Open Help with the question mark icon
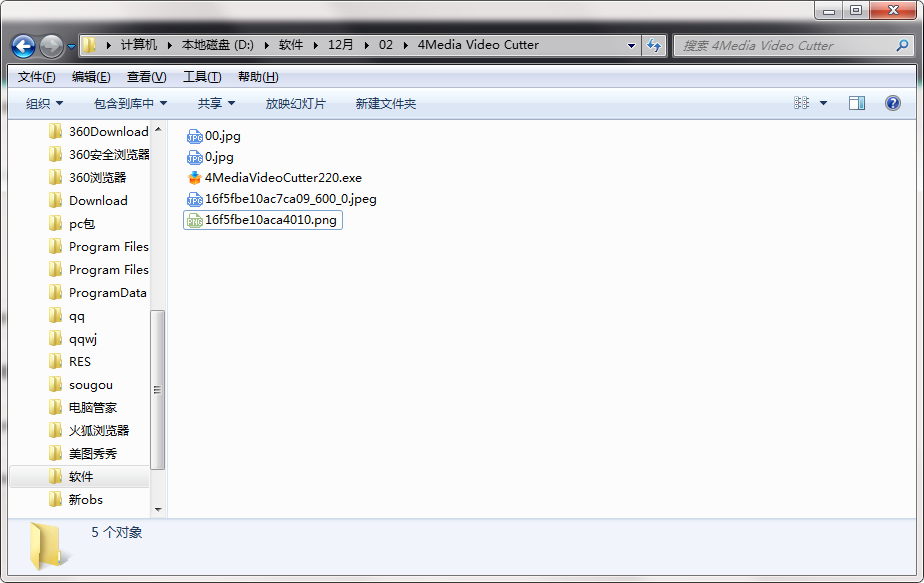This screenshot has height=583, width=924. click(x=893, y=103)
